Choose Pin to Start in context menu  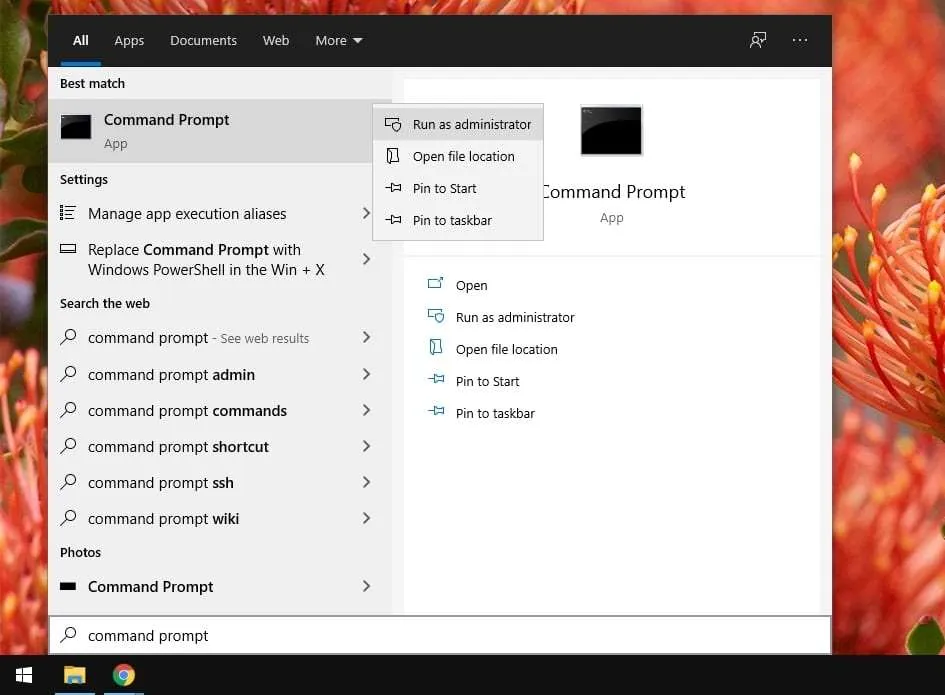pos(458,188)
